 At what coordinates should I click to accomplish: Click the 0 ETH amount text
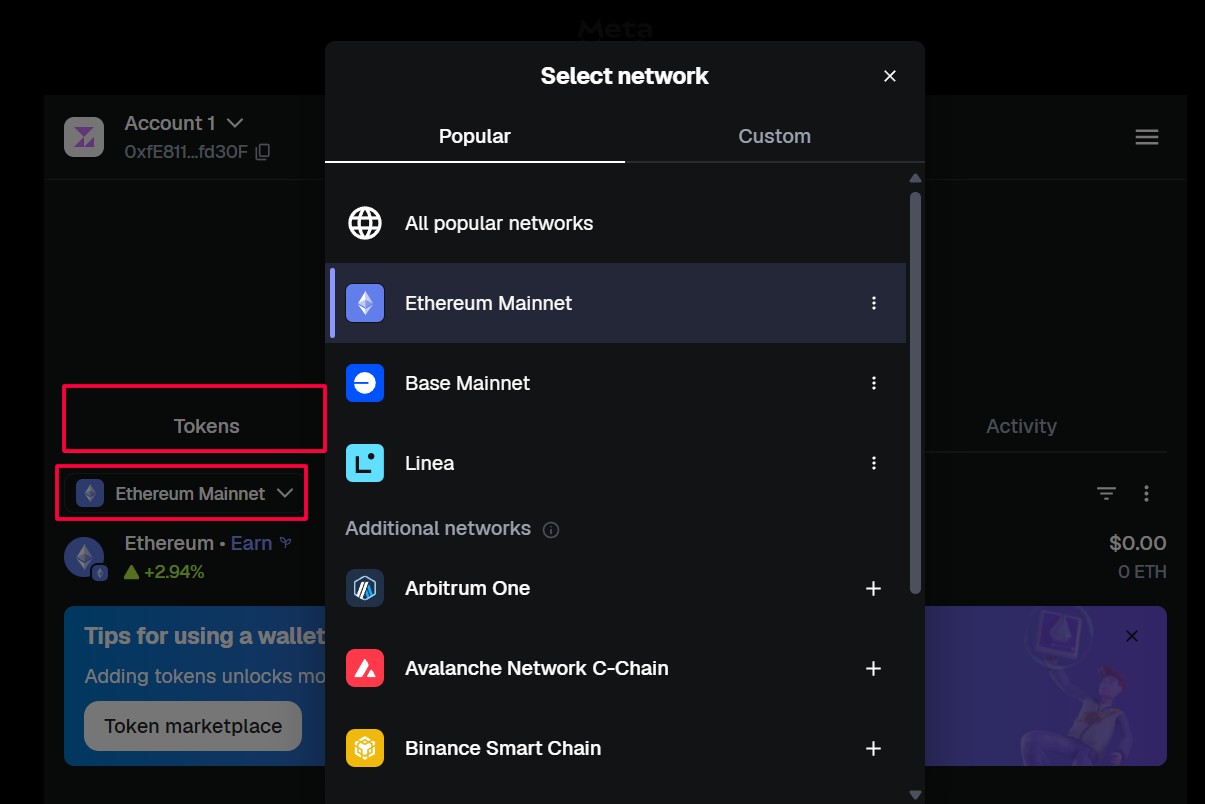(x=1142, y=572)
